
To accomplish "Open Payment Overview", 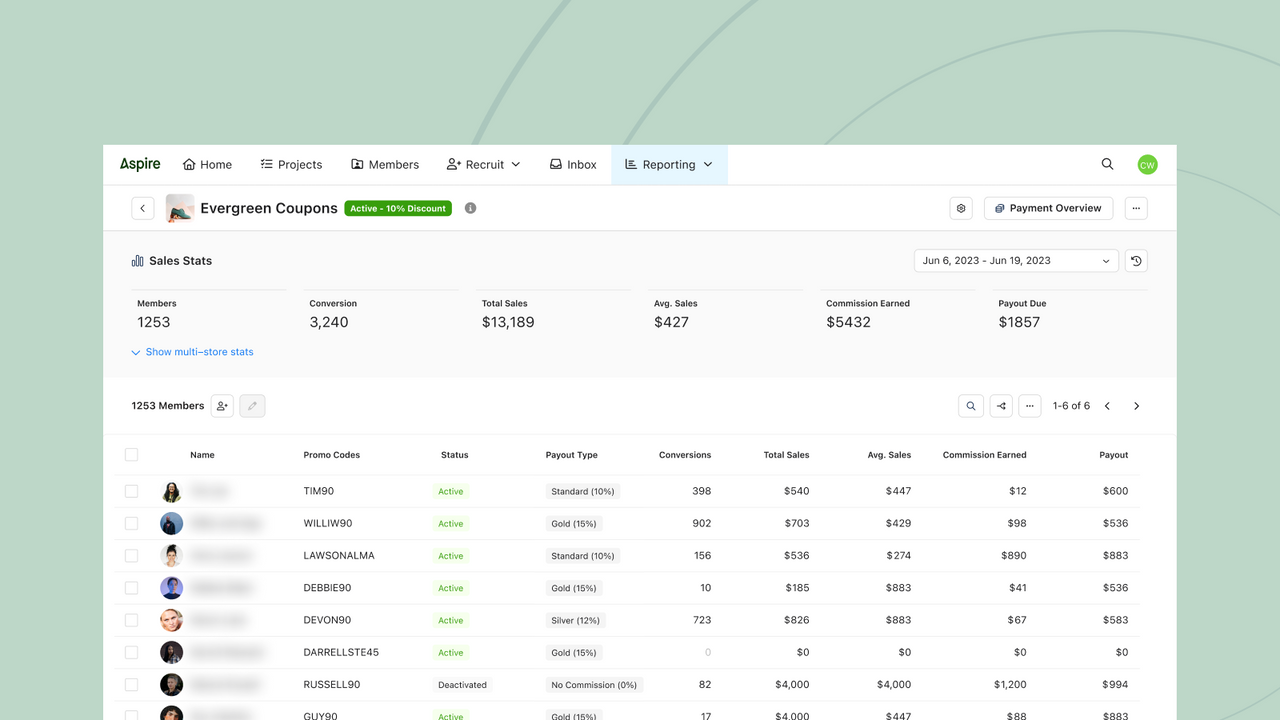I will (x=1048, y=208).
